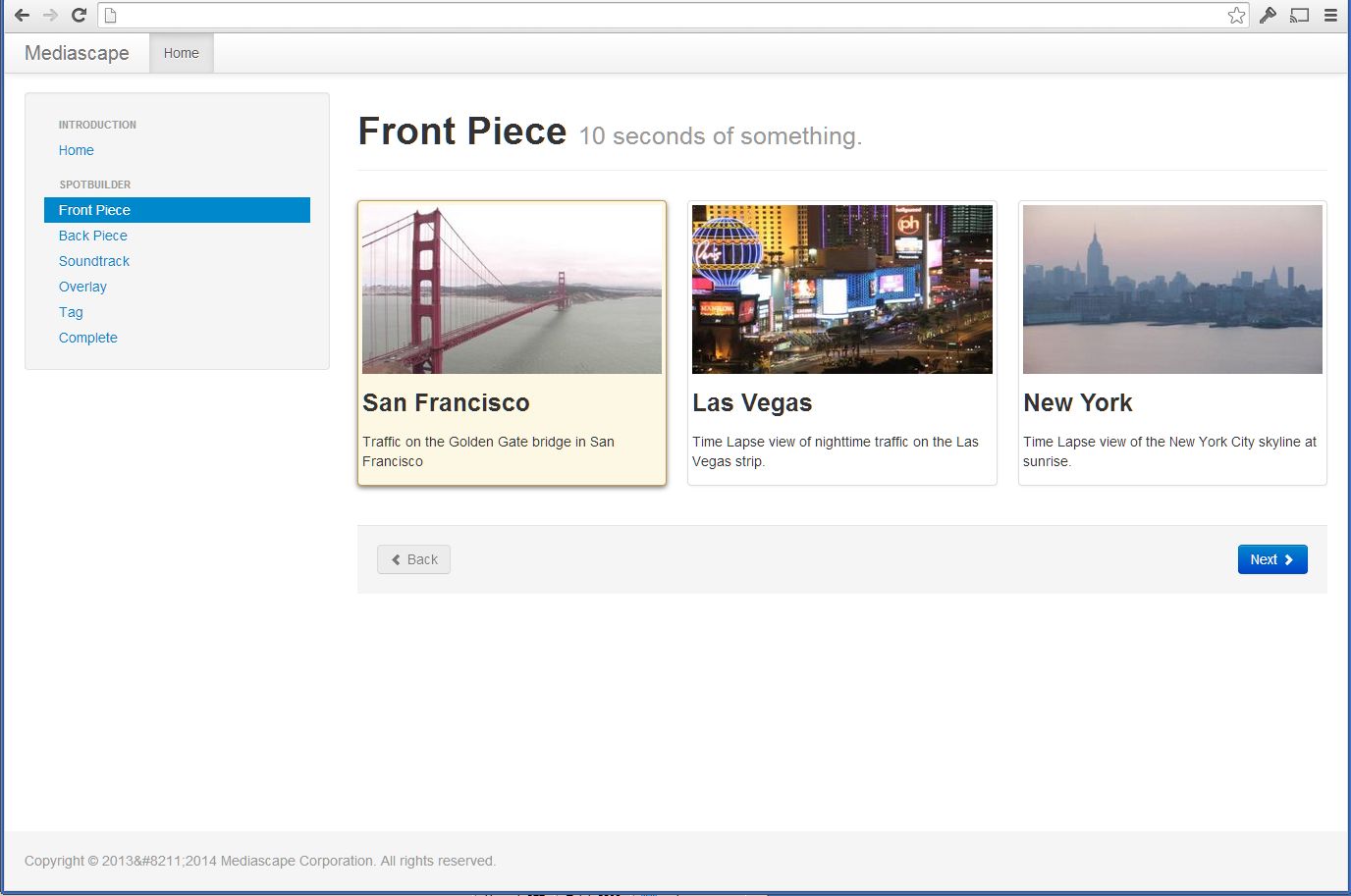
Task: Click the browser back arrow
Action: click(22, 15)
